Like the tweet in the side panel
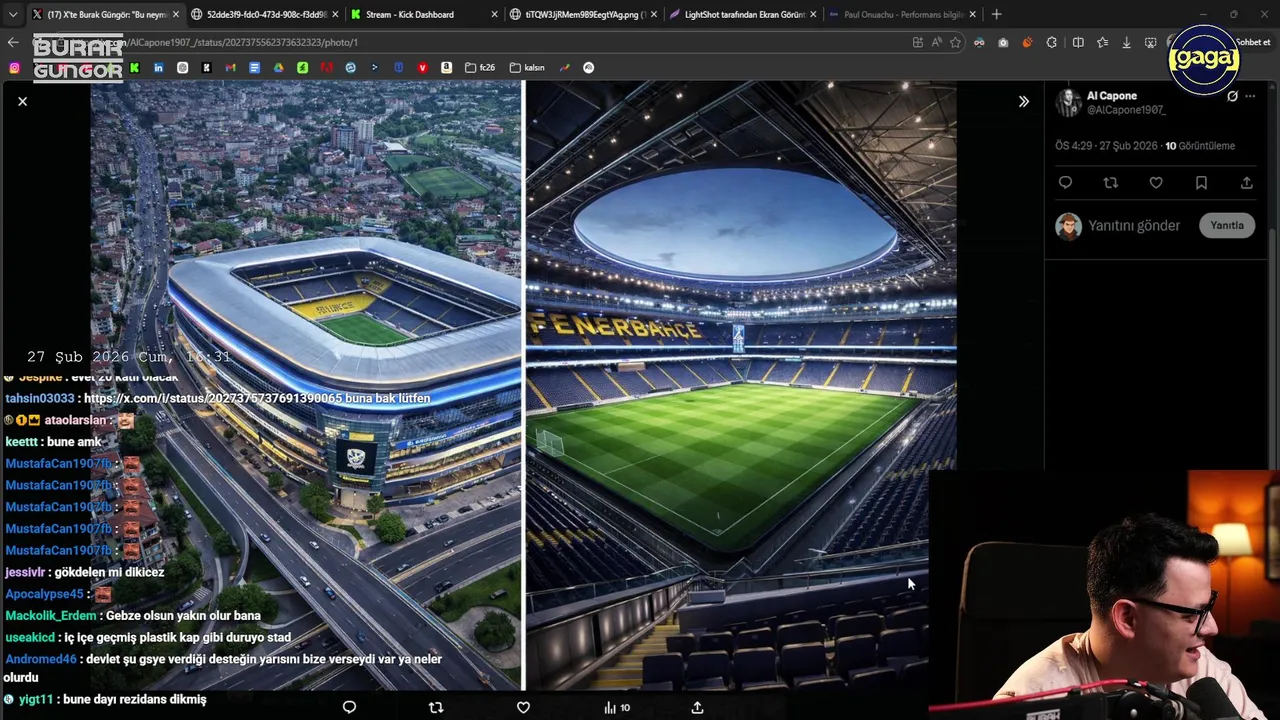The image size is (1280, 720). tap(1155, 183)
